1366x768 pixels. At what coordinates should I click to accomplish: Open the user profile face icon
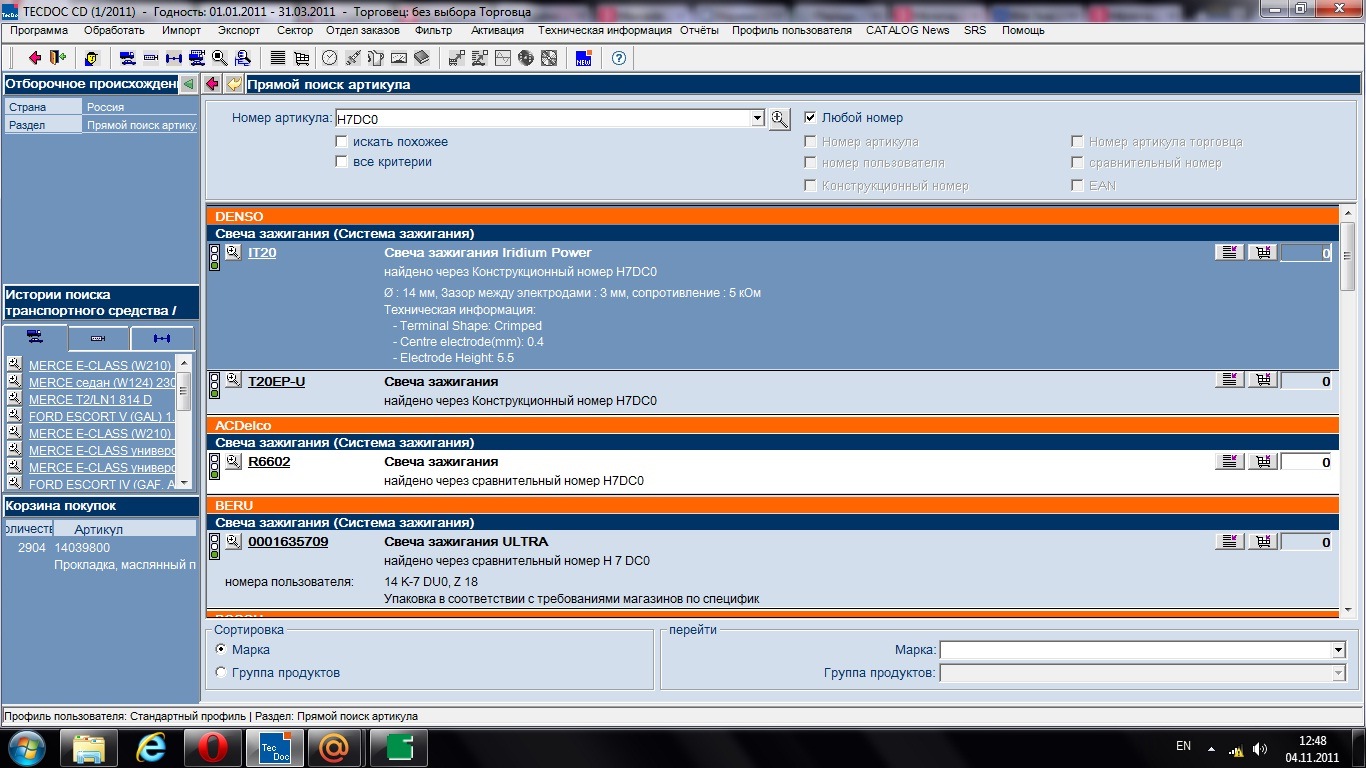pyautogui.click(x=91, y=57)
